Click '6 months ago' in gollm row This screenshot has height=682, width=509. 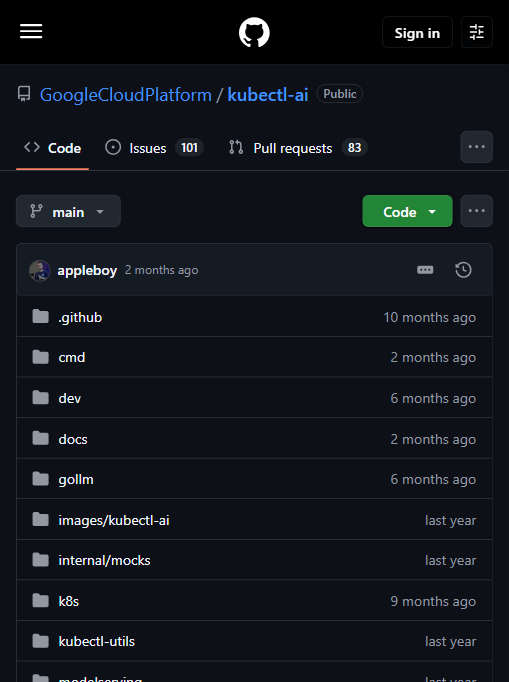(433, 479)
